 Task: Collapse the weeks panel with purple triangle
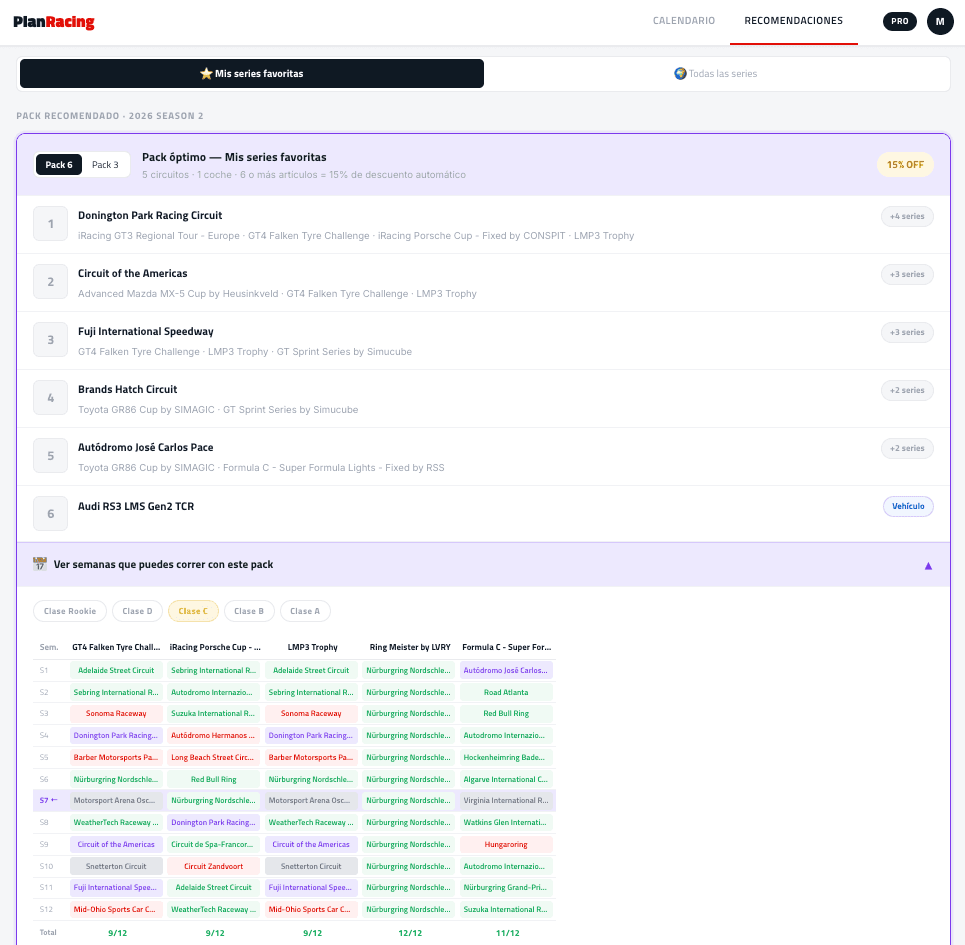[x=928, y=566]
